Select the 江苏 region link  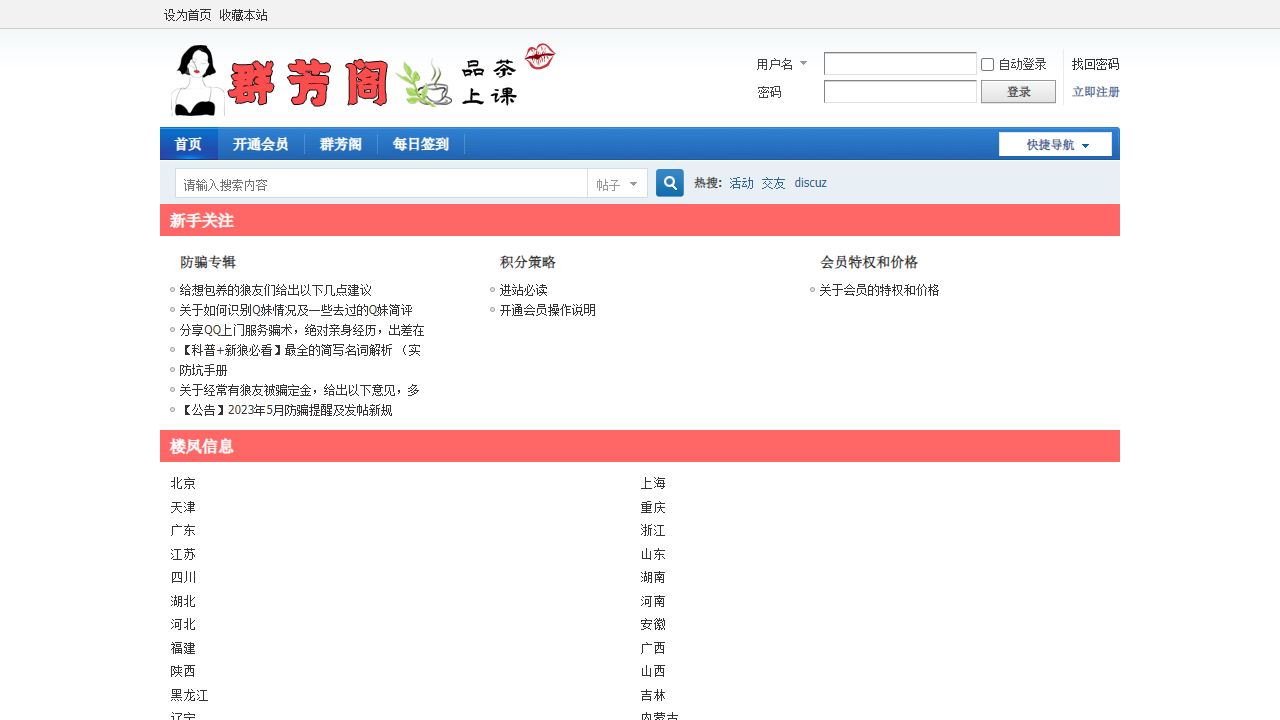[183, 554]
